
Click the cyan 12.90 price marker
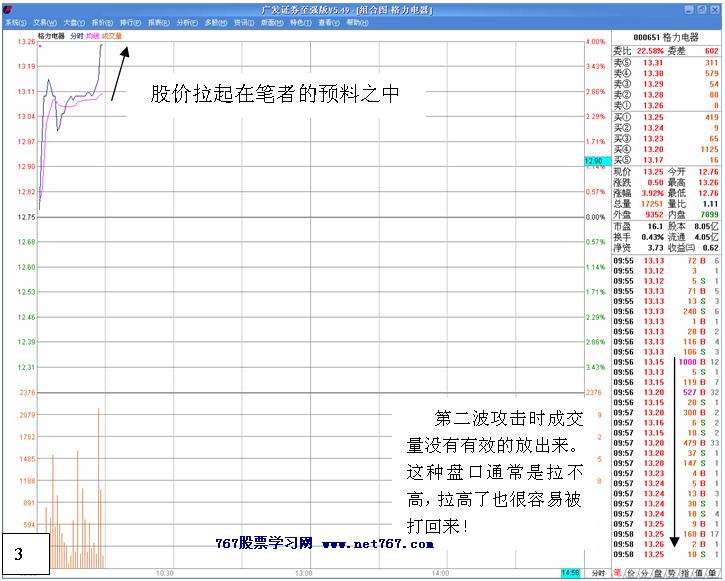(x=594, y=161)
